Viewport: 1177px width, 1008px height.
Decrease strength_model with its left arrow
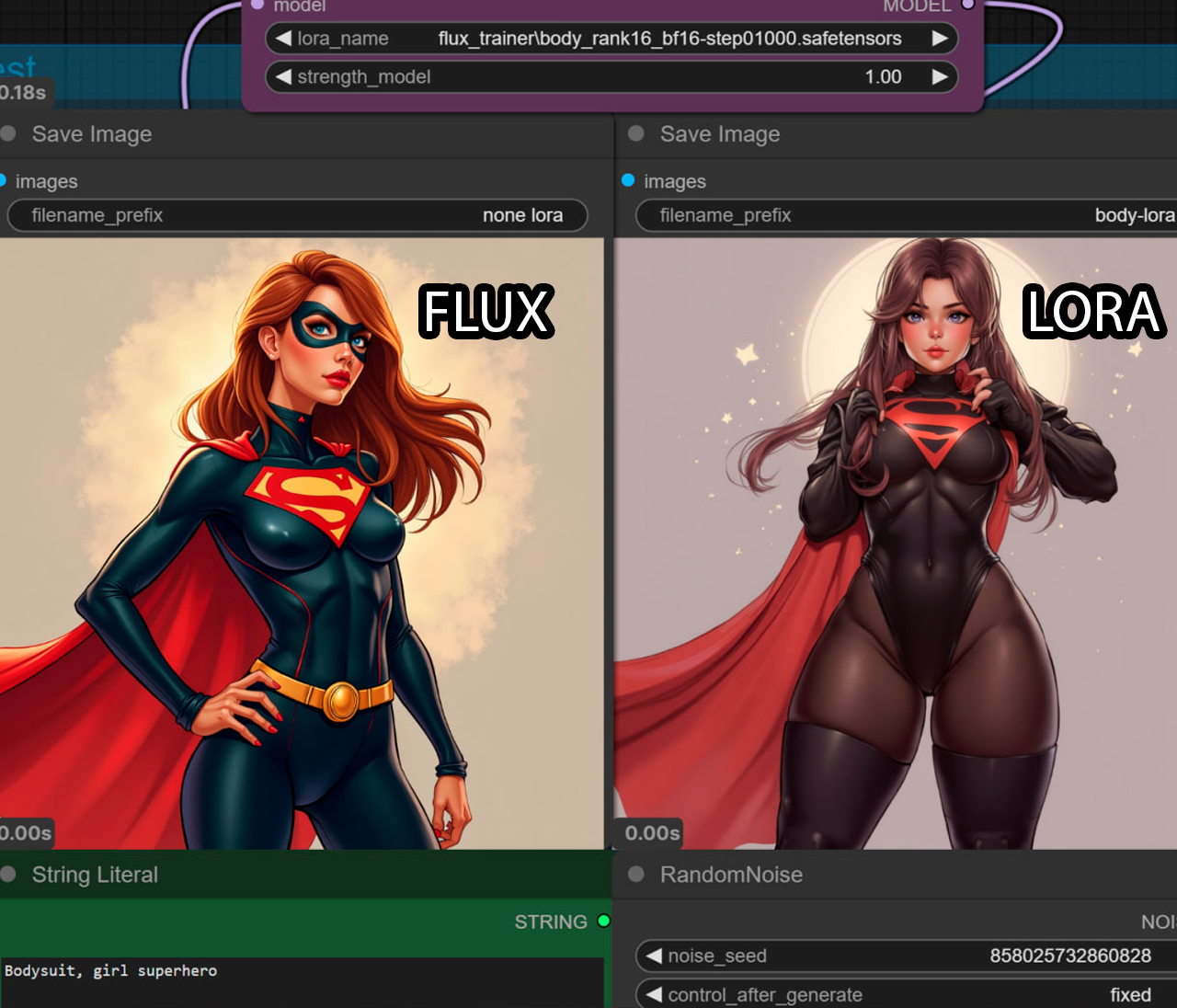click(x=284, y=77)
